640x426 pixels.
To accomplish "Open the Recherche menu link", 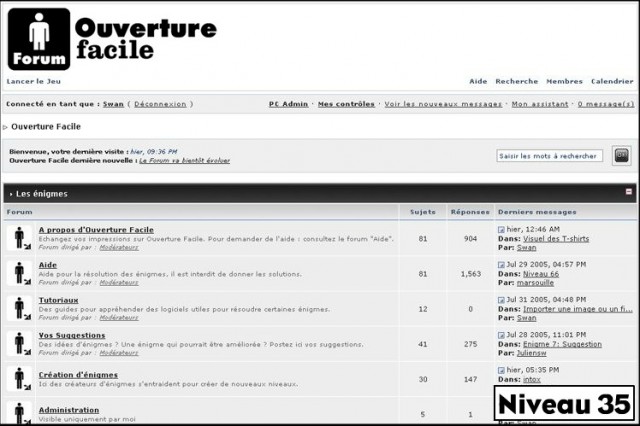I will click(517, 81).
